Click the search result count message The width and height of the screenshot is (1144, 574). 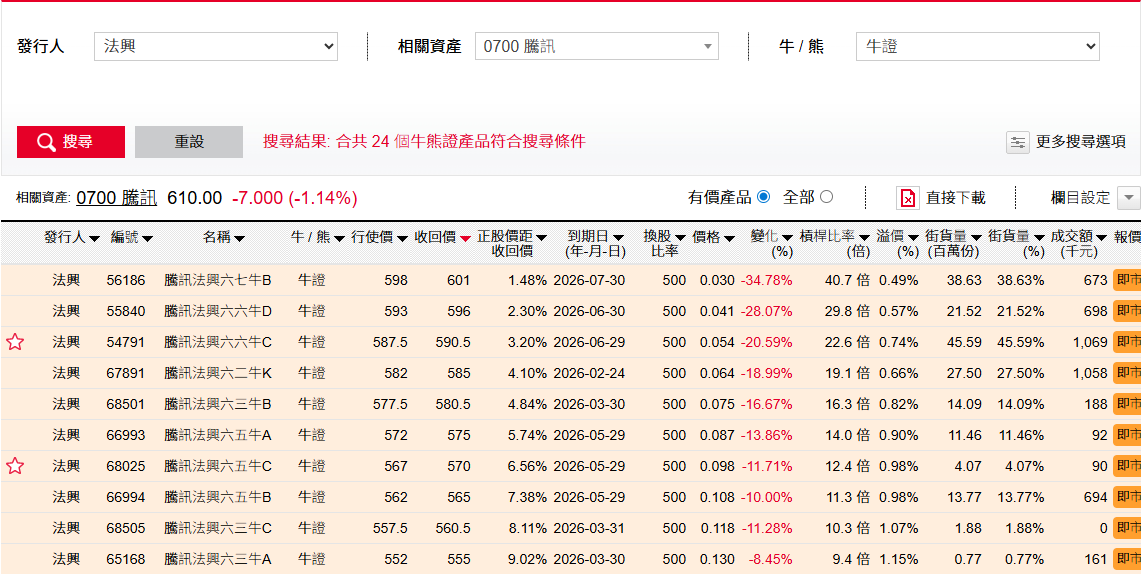point(424,141)
